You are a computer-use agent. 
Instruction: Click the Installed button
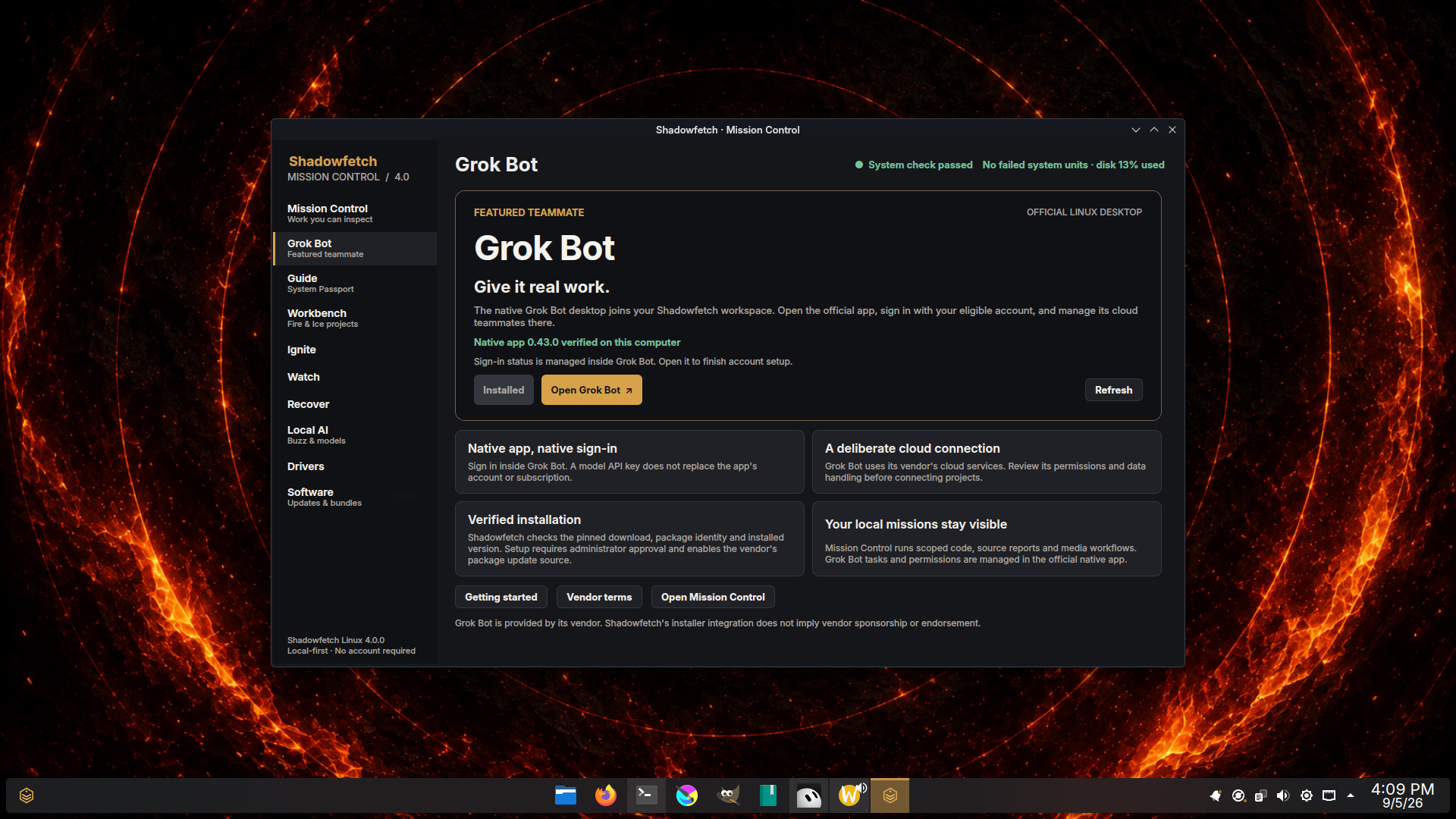coord(504,390)
